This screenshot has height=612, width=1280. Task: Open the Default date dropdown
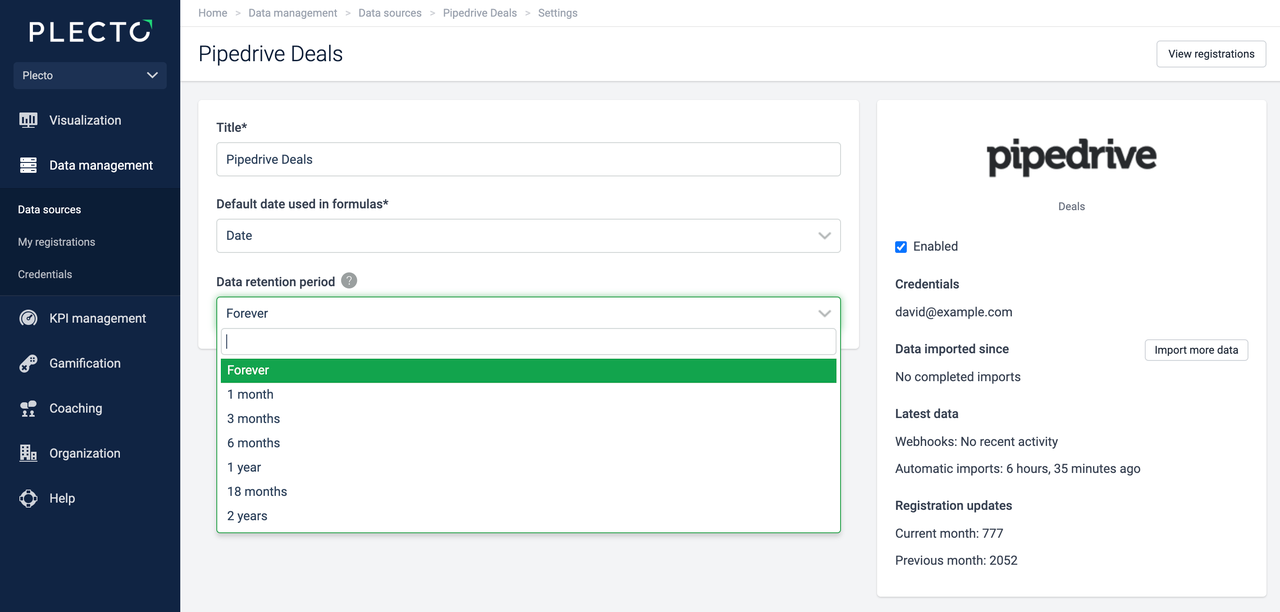pos(528,236)
